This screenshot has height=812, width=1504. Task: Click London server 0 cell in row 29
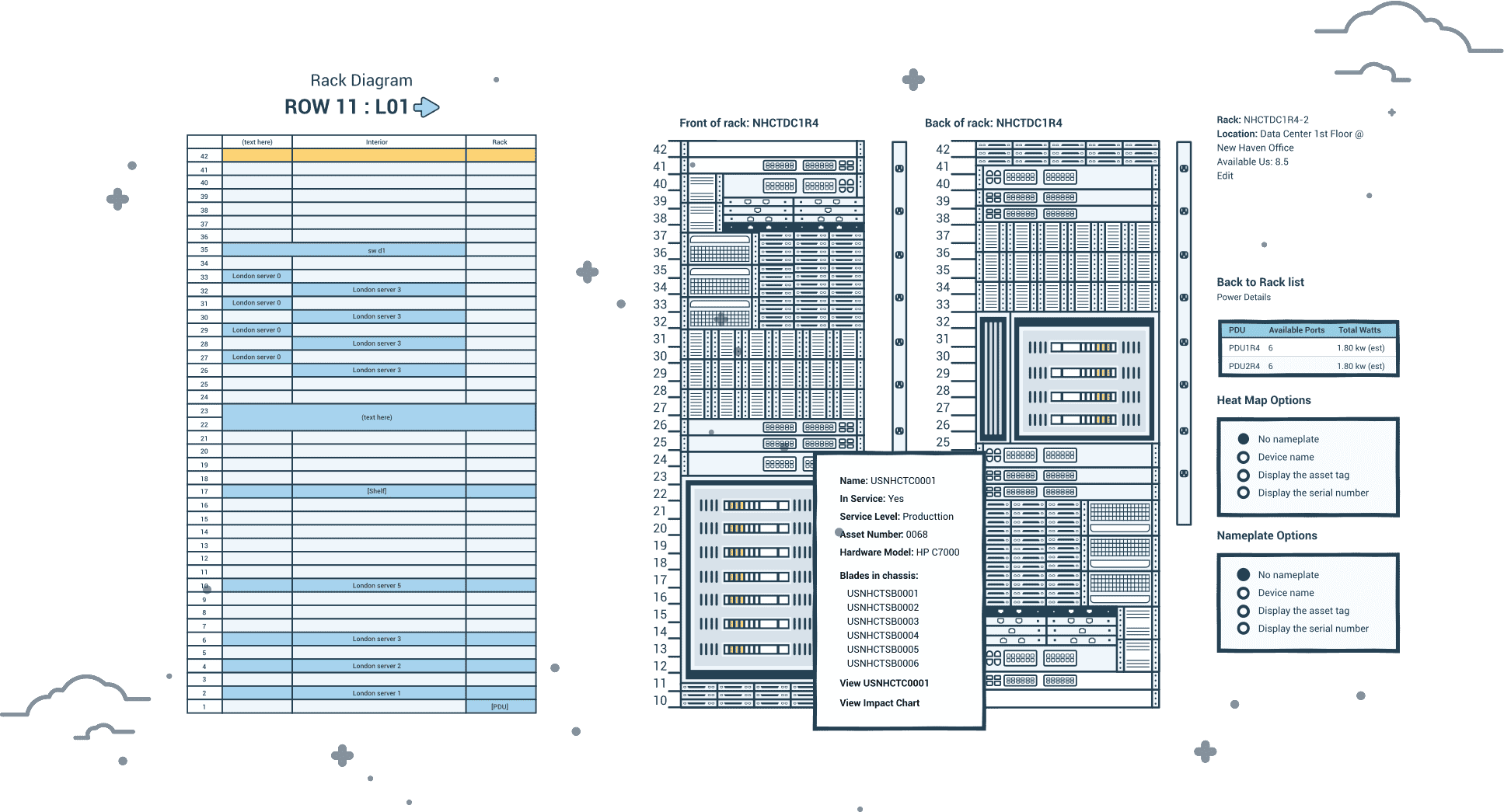[x=257, y=330]
